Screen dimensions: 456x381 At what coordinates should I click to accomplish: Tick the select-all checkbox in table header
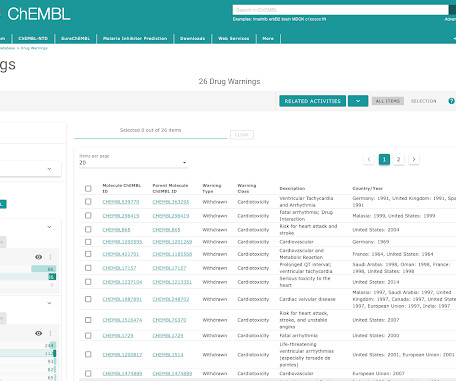[x=88, y=189]
